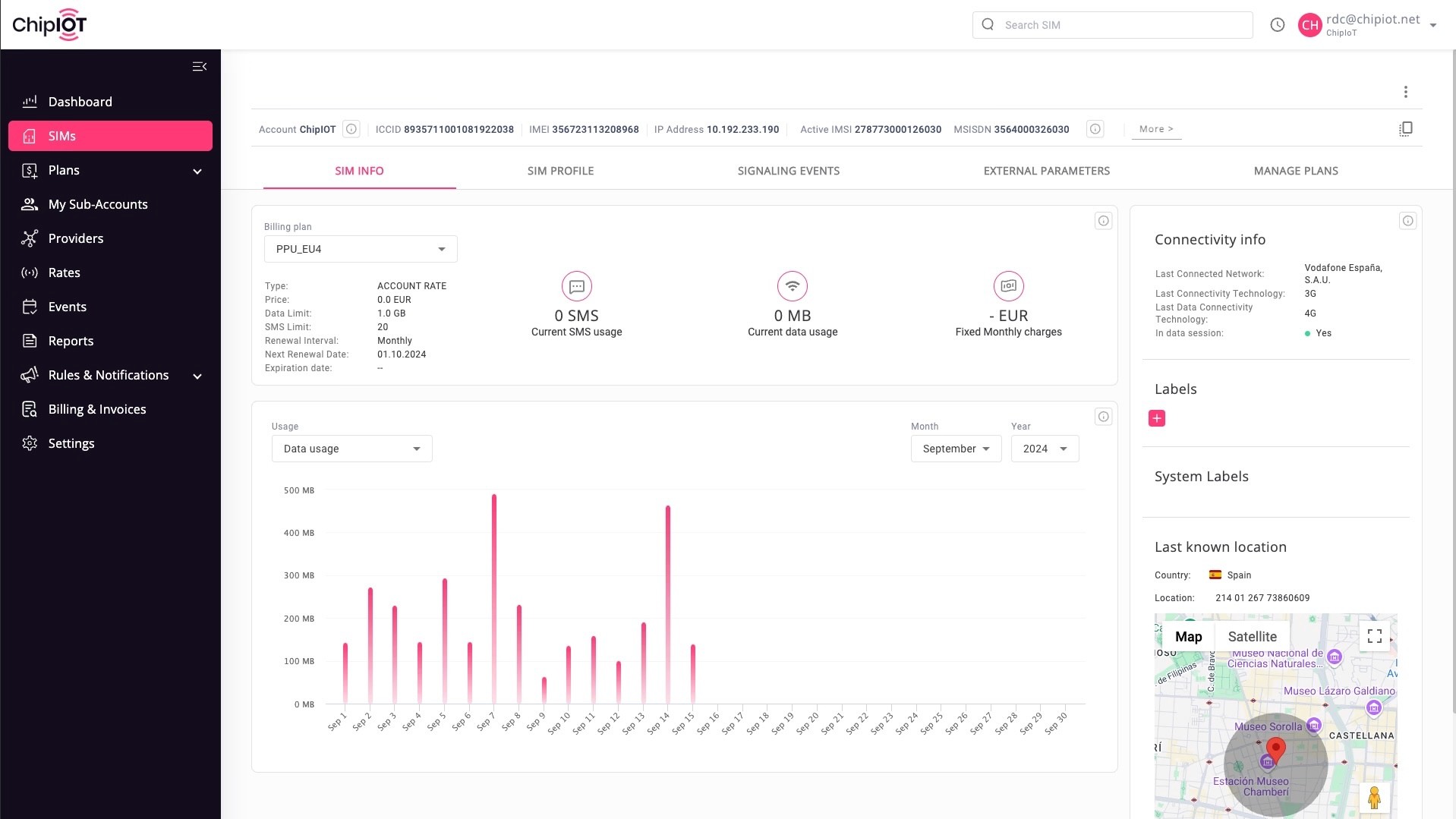Switch map to Satellite view

click(1253, 637)
